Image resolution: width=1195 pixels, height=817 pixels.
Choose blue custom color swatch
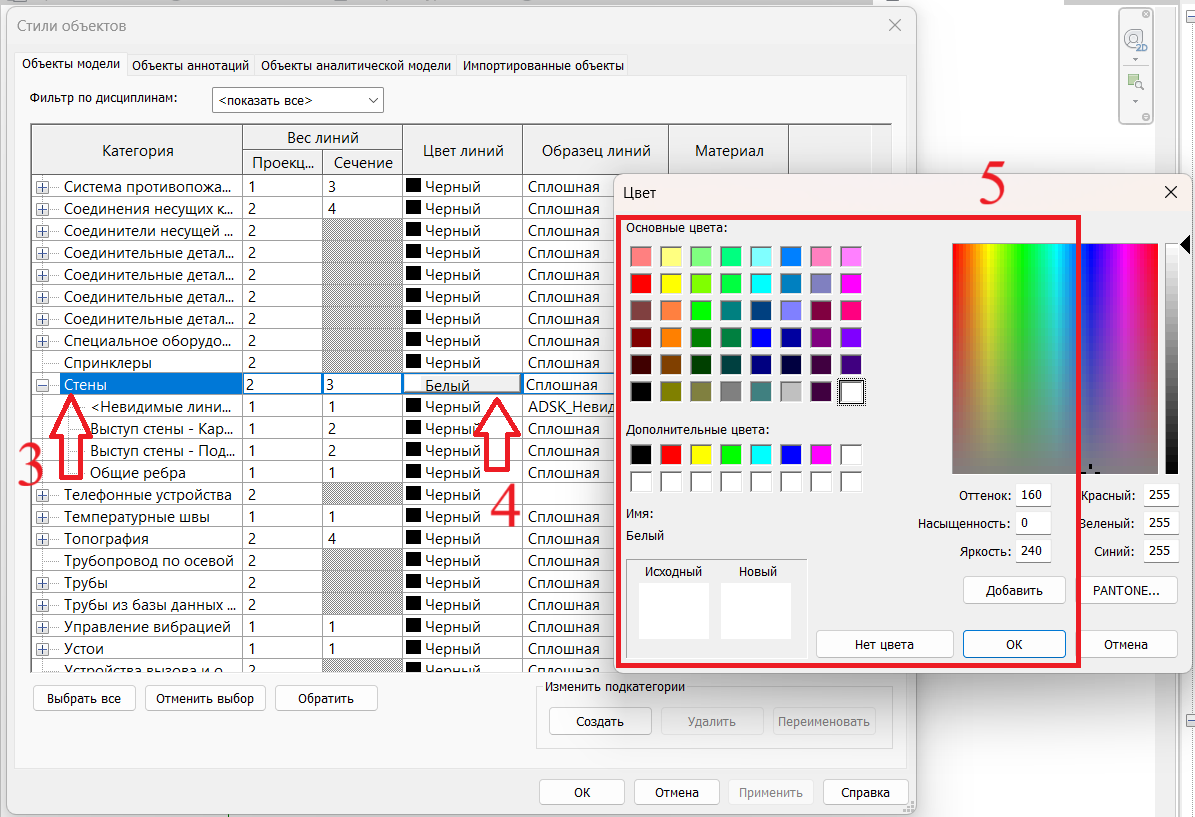[x=791, y=455]
